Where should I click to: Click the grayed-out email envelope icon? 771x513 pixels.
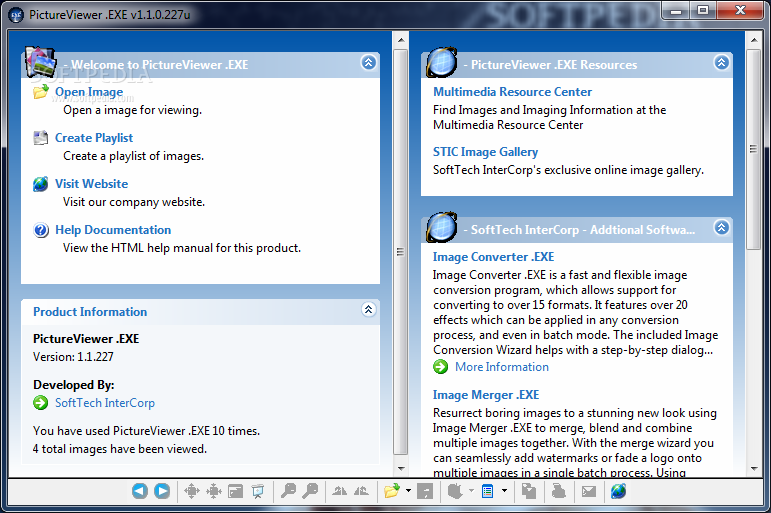(589, 491)
